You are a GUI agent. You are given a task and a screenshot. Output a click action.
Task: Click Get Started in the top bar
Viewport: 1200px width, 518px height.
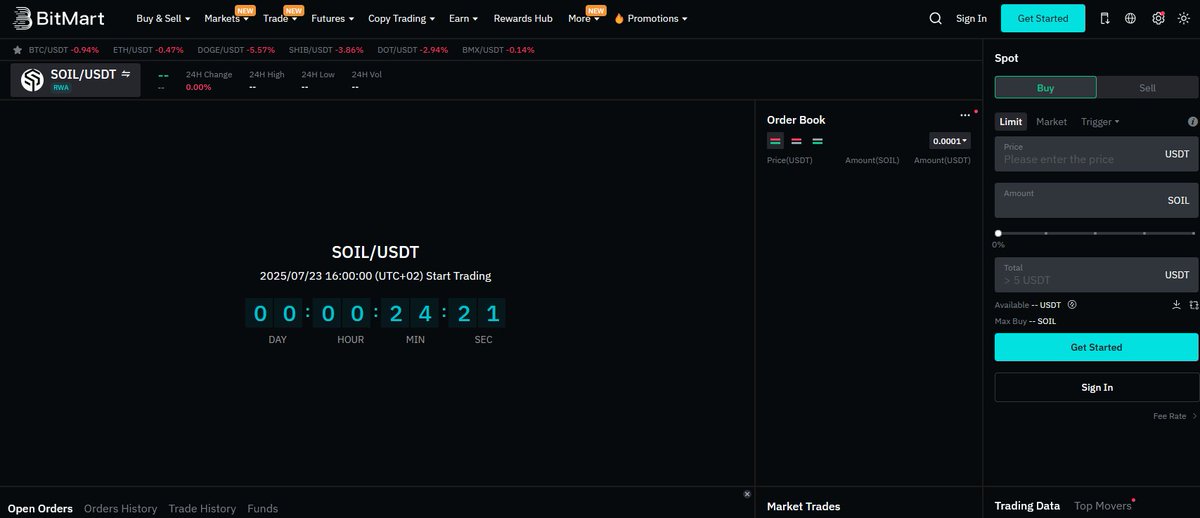[1043, 18]
